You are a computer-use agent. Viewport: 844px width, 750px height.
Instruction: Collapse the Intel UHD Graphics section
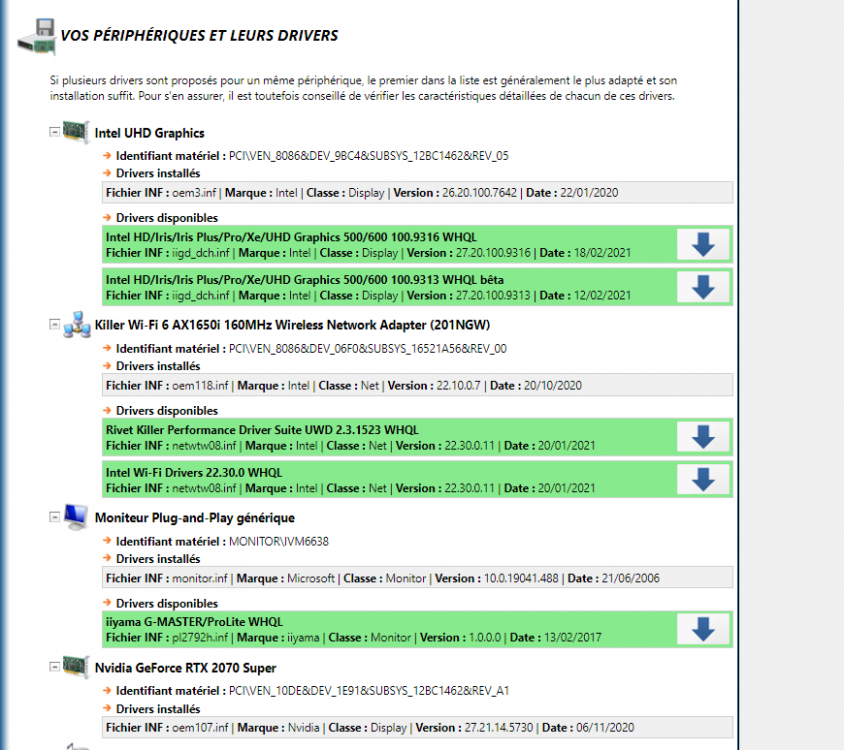pyautogui.click(x=54, y=132)
